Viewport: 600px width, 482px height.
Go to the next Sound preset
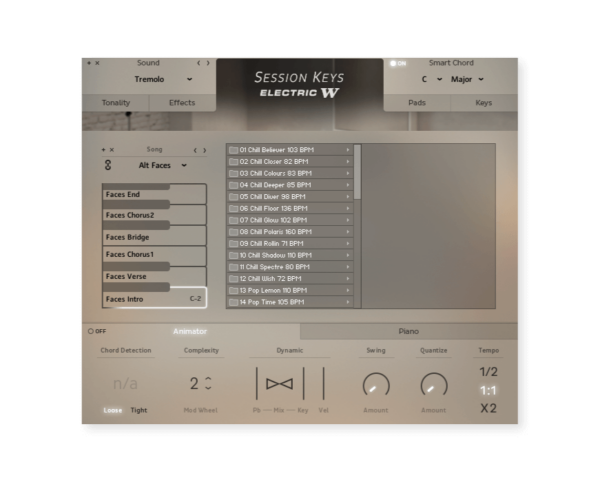click(208, 63)
